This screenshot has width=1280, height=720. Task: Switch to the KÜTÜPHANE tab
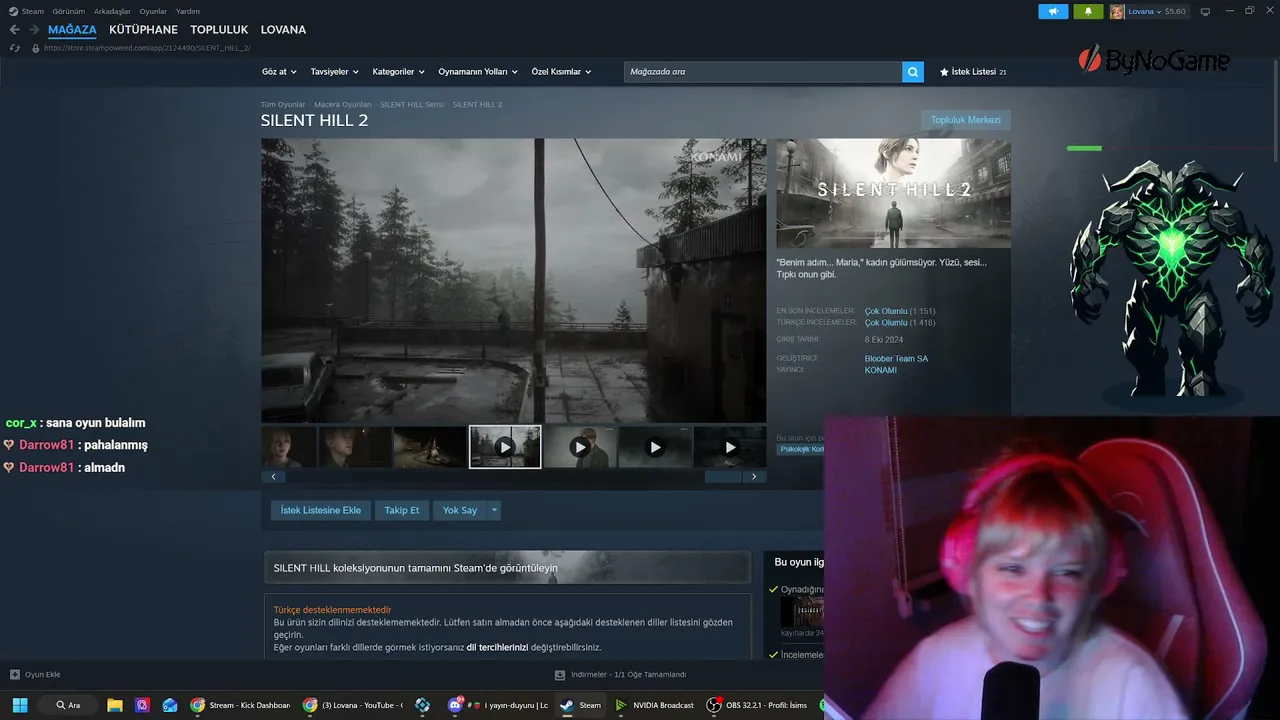pyautogui.click(x=143, y=30)
